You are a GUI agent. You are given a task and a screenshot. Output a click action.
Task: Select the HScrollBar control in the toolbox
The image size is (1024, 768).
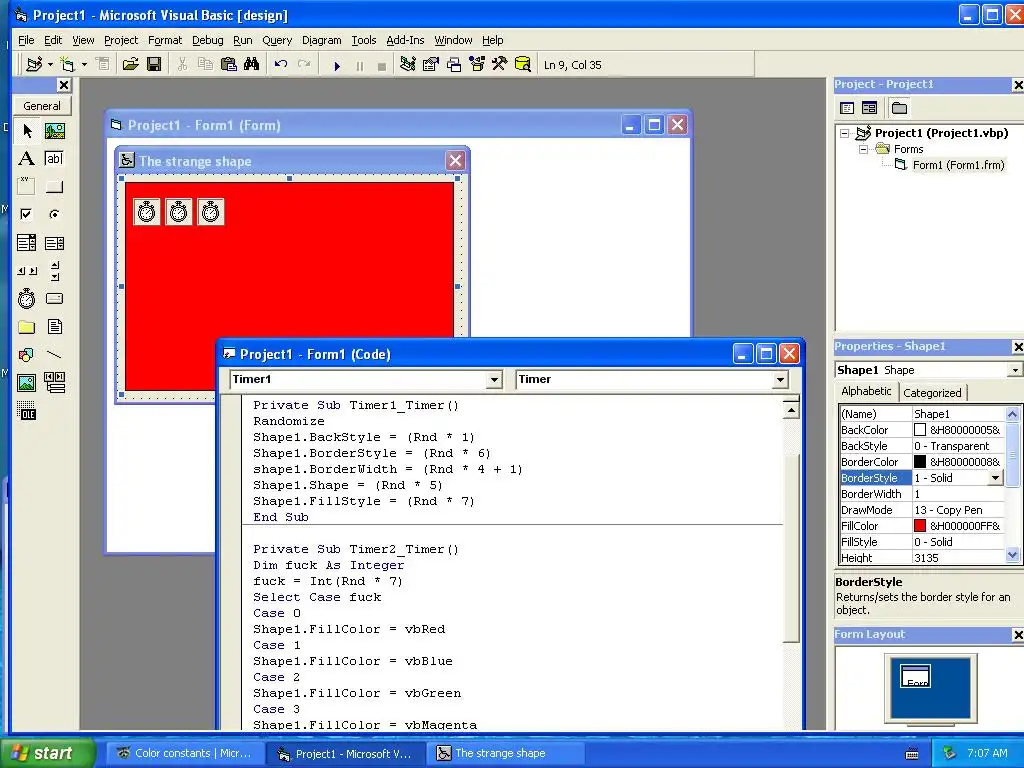tap(27, 270)
